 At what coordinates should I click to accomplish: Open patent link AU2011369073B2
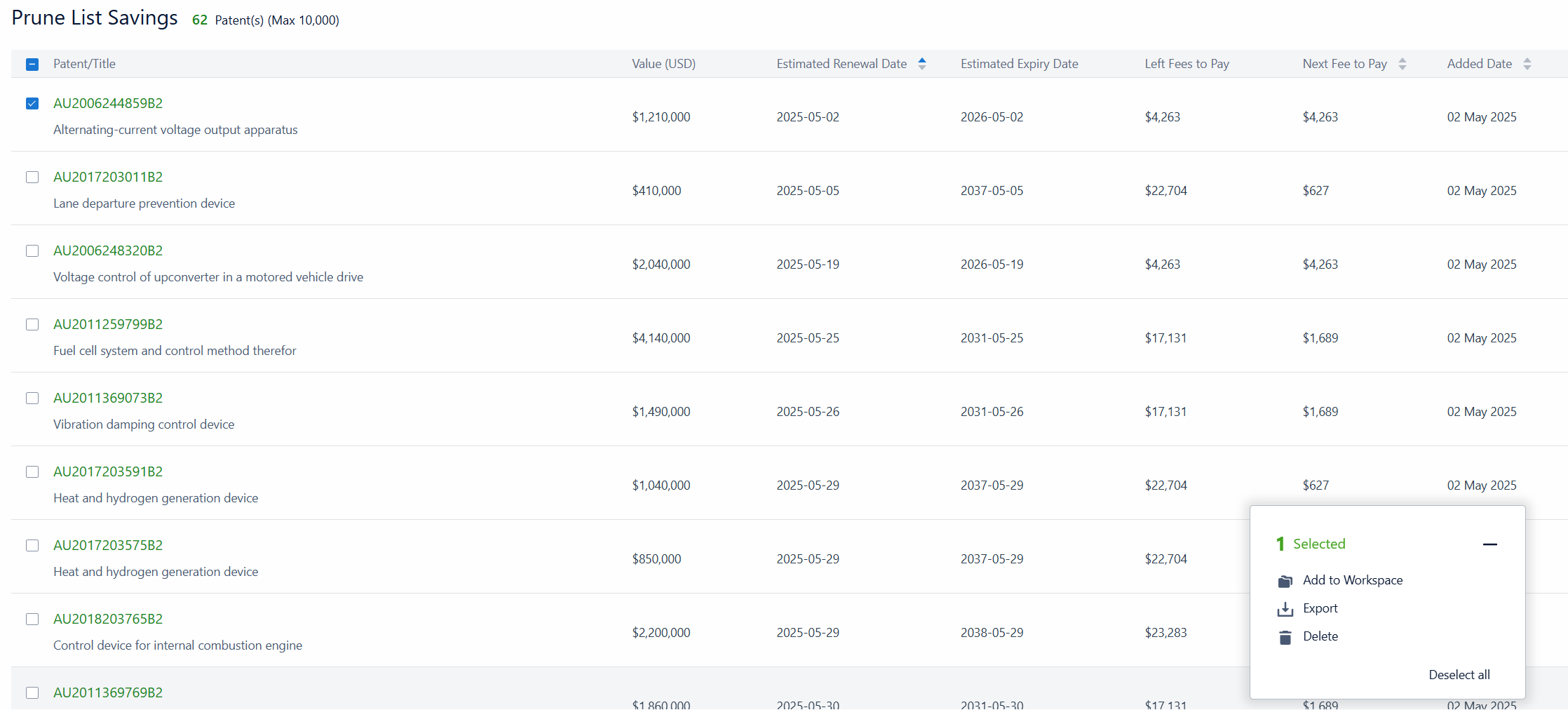(108, 398)
